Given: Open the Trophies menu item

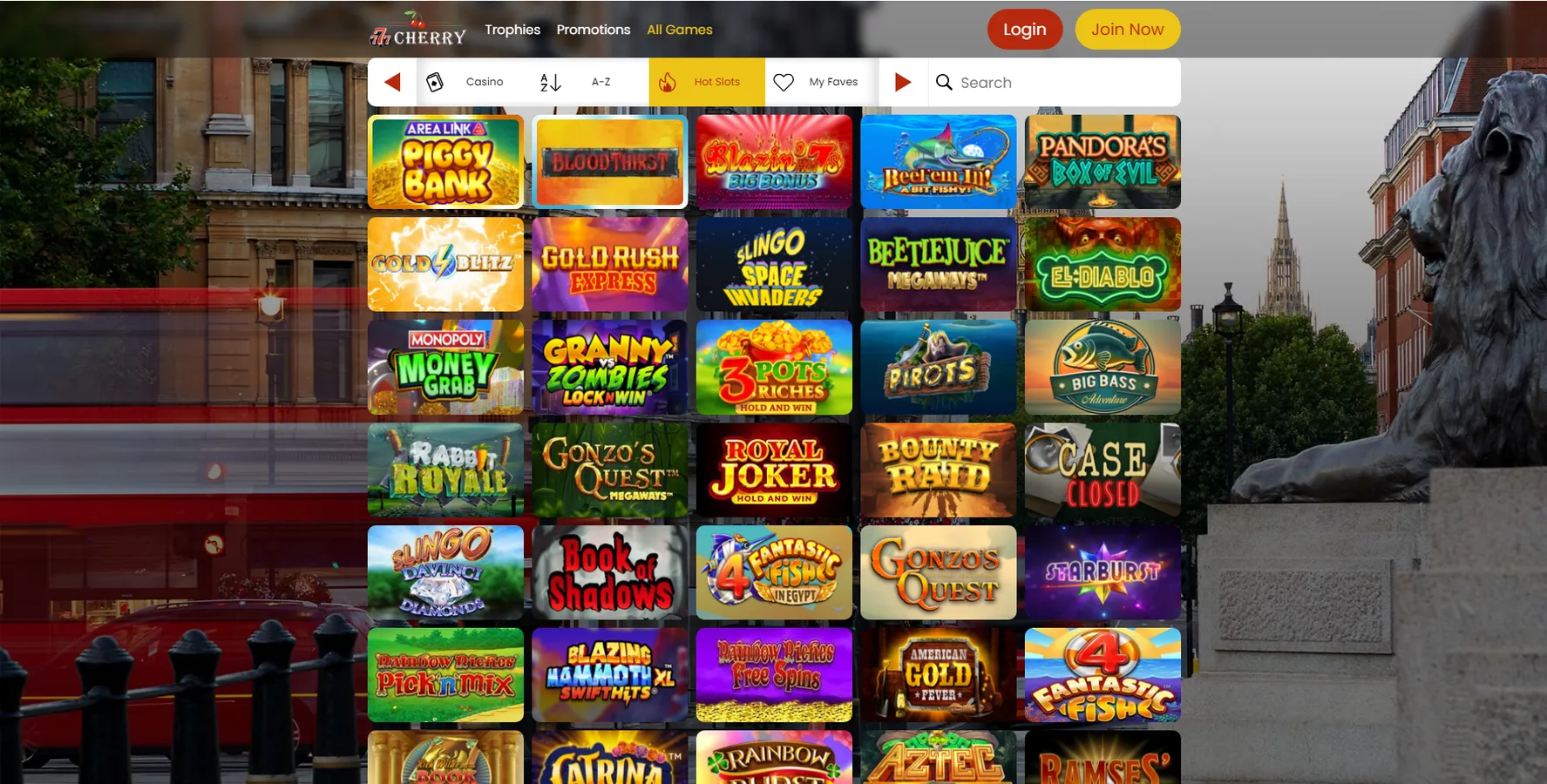Looking at the screenshot, I should [512, 30].
